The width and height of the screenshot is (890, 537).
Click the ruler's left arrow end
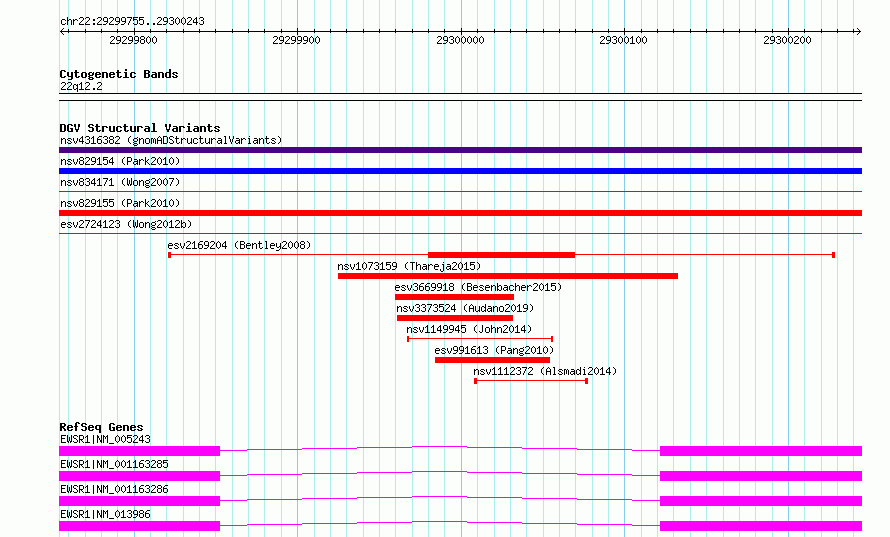tap(62, 32)
